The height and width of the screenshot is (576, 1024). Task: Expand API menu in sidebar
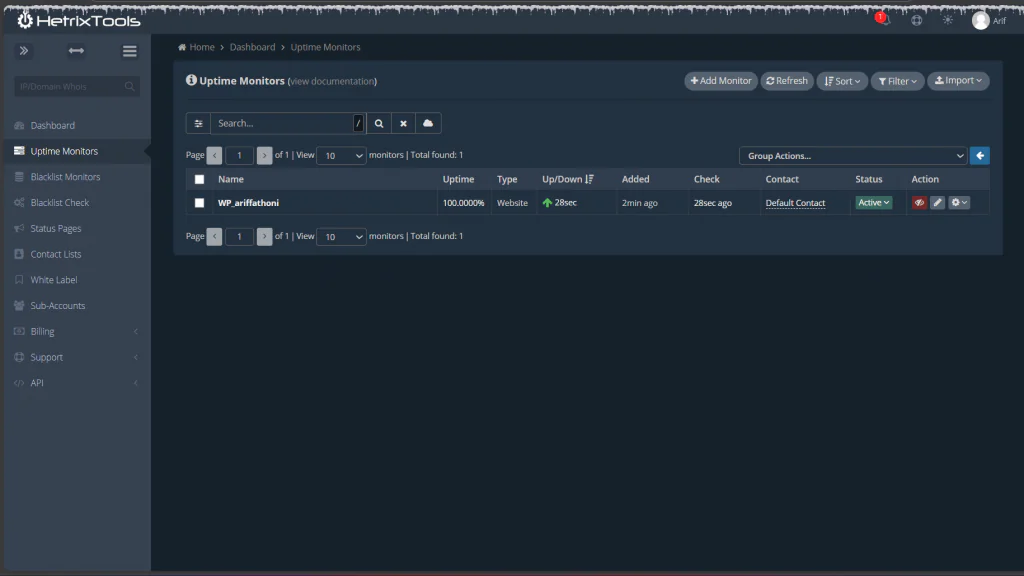click(77, 383)
